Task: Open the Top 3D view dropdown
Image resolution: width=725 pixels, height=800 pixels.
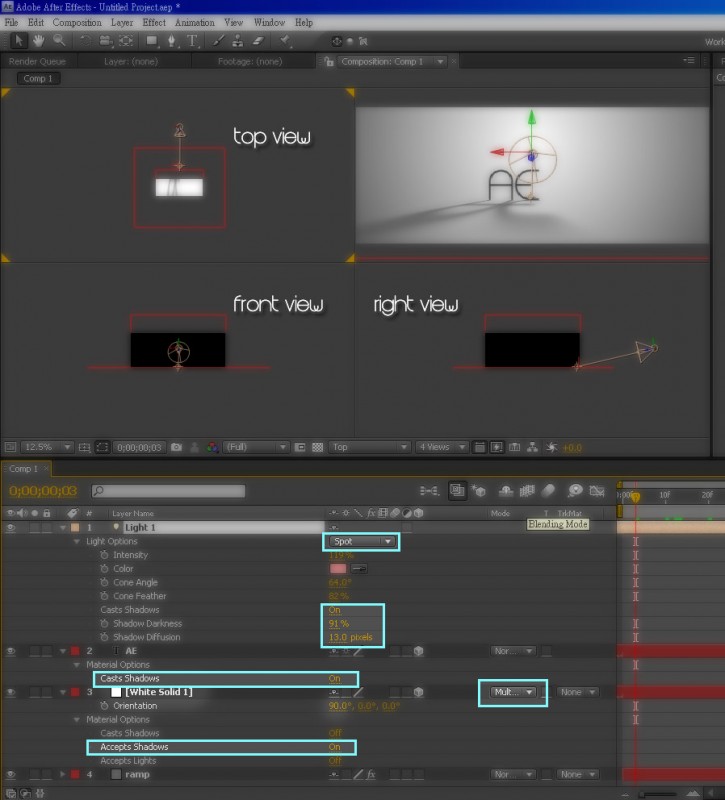Action: 369,447
